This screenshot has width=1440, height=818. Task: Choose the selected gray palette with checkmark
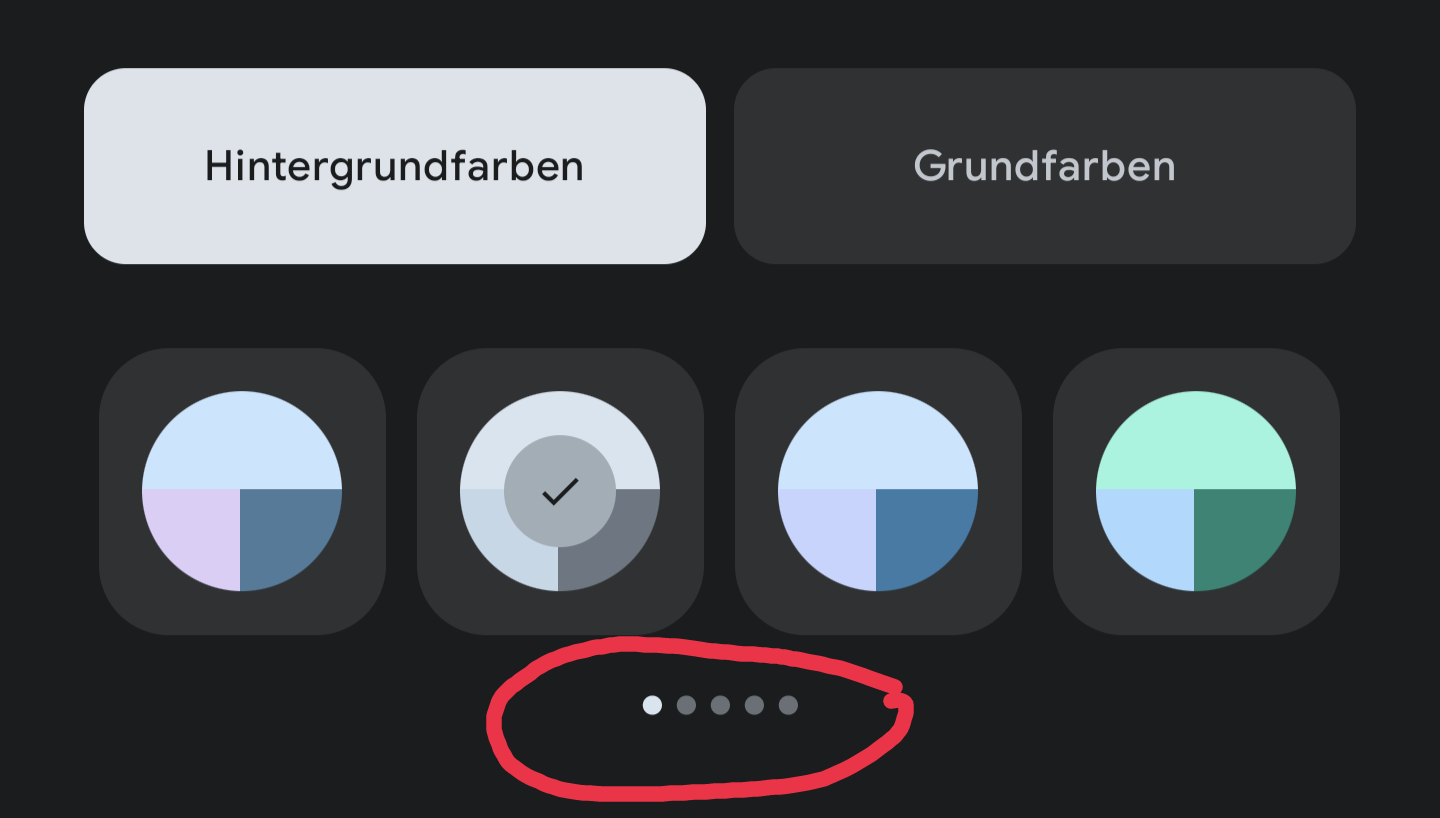point(560,491)
